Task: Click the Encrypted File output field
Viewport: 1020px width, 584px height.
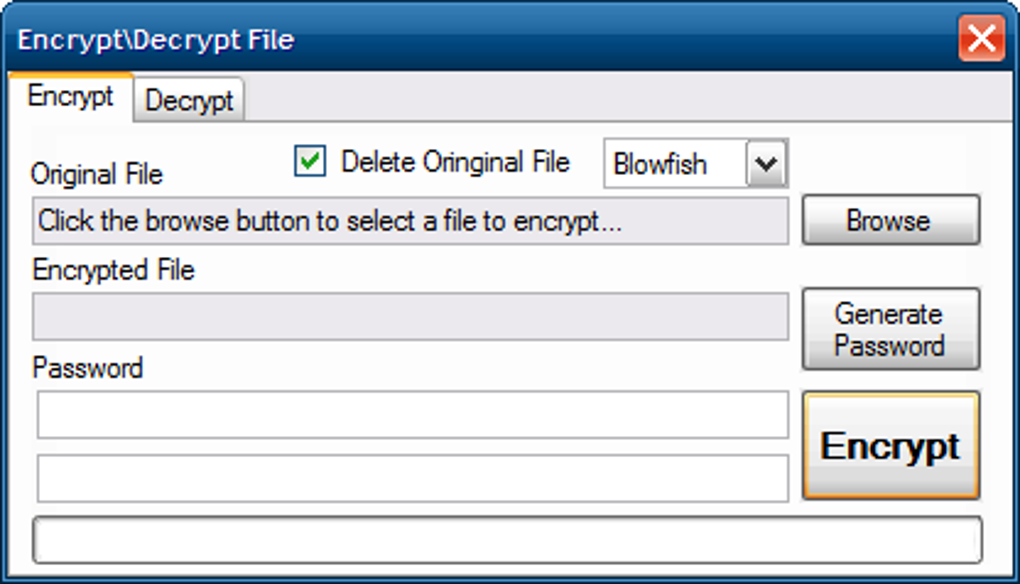Action: click(x=410, y=317)
